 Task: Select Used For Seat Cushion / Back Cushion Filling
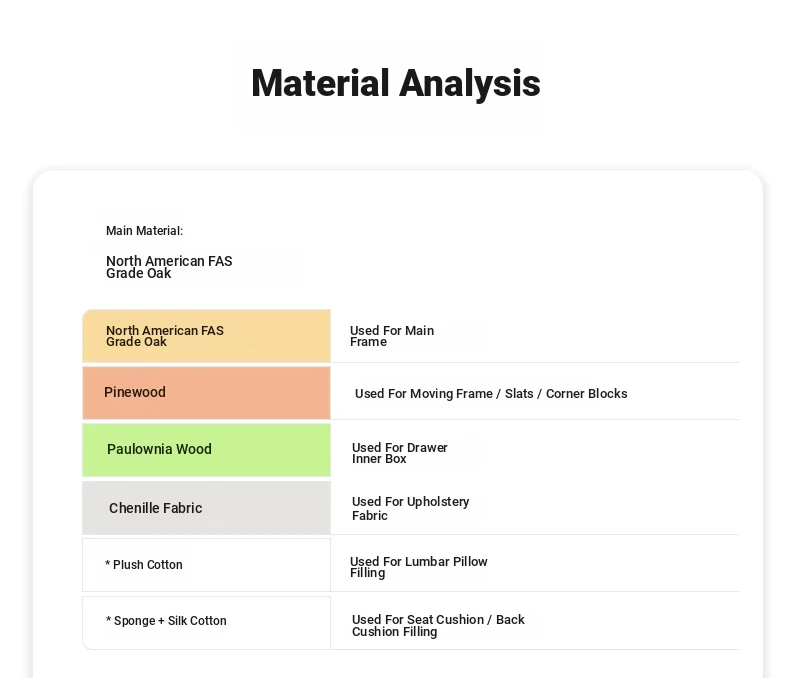point(438,625)
